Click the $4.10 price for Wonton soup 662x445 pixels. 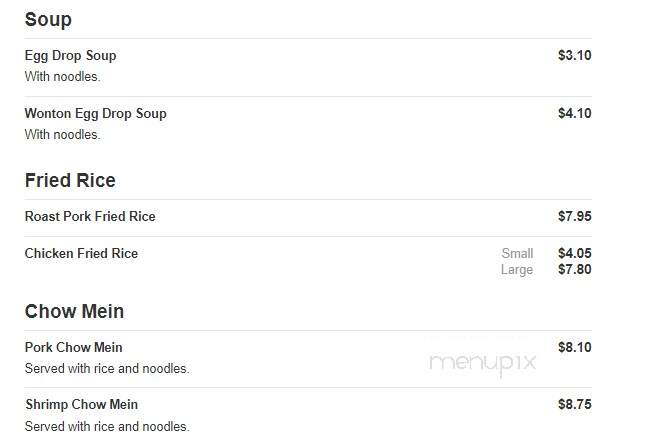pyautogui.click(x=574, y=113)
